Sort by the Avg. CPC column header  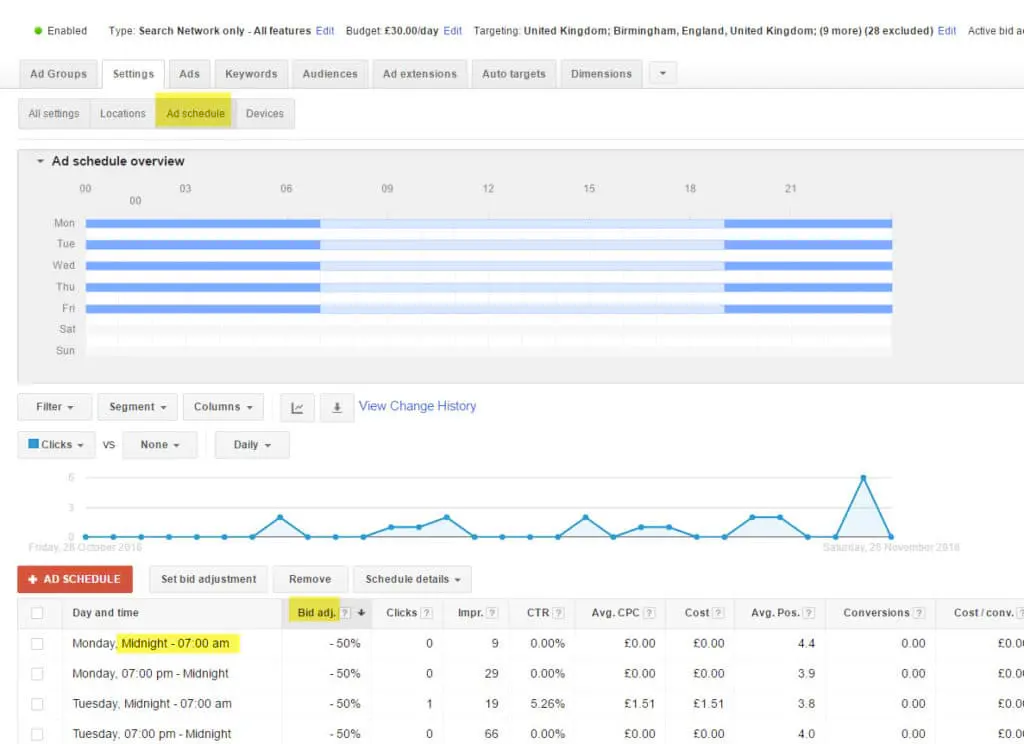click(x=615, y=613)
